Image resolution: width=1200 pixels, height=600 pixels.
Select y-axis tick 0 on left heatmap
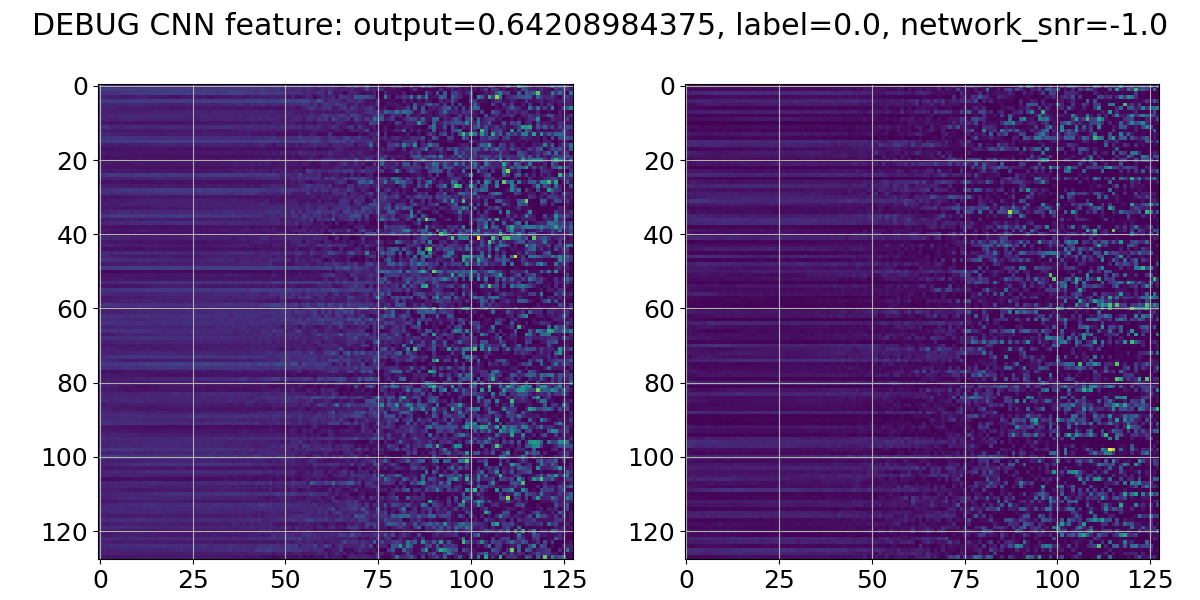tap(80, 87)
